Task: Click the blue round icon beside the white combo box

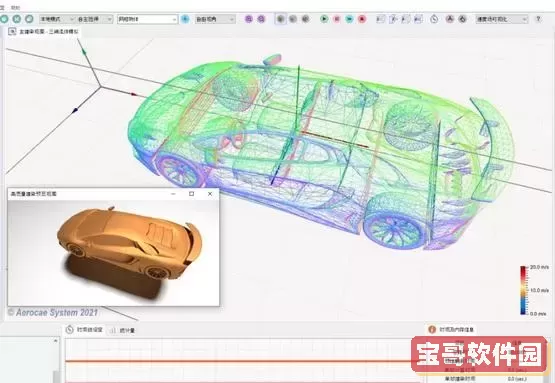Action: tap(185, 19)
